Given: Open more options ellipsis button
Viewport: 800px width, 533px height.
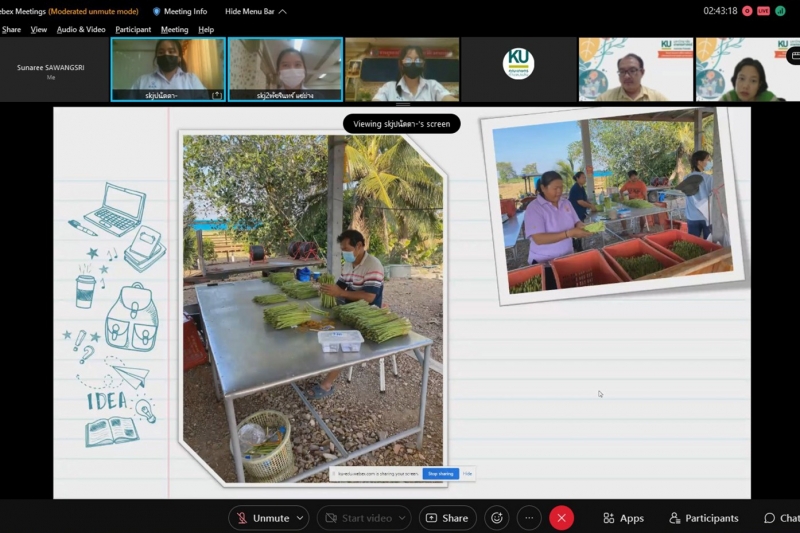Looking at the screenshot, I should (x=529, y=518).
